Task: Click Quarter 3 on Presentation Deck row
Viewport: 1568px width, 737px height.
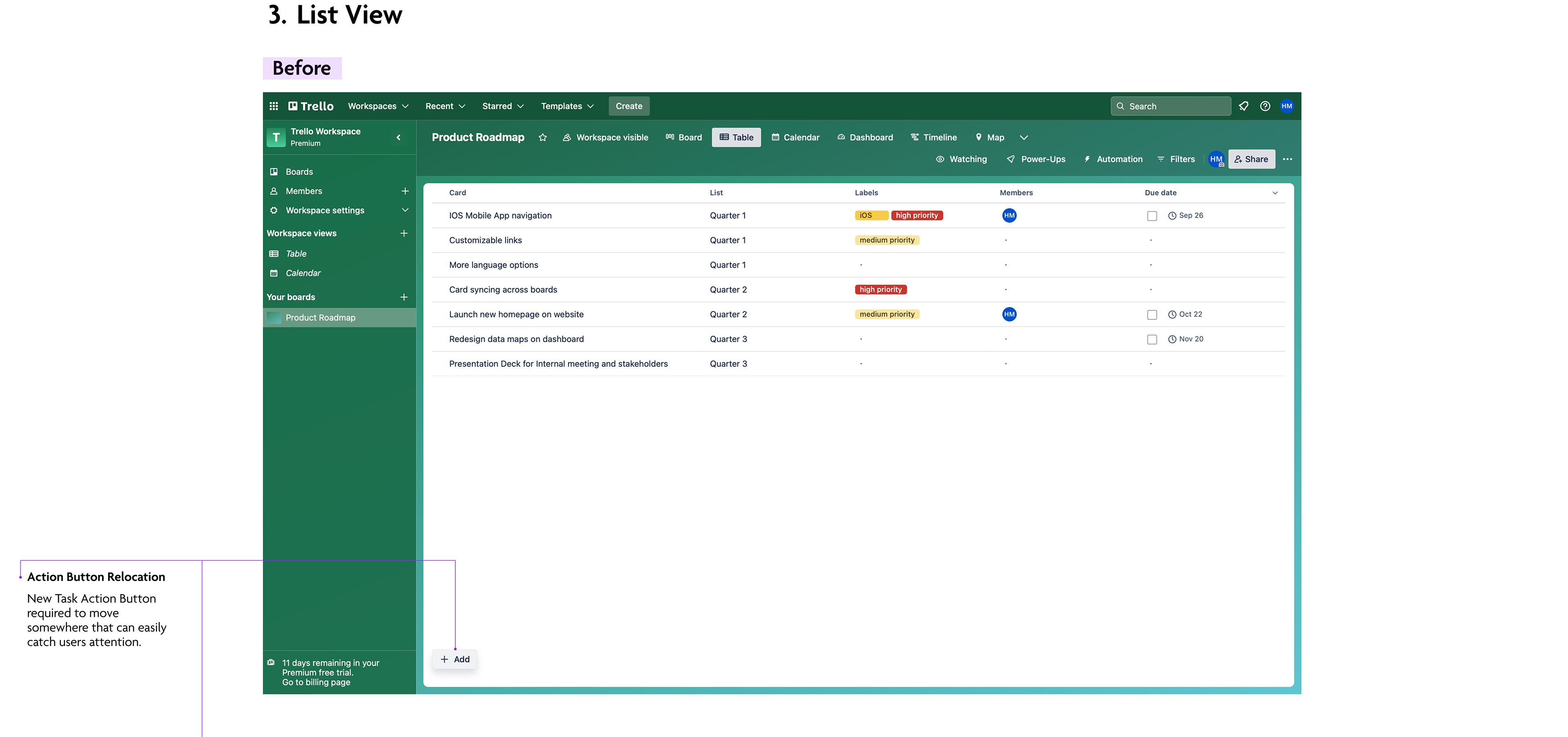Action: (728, 364)
